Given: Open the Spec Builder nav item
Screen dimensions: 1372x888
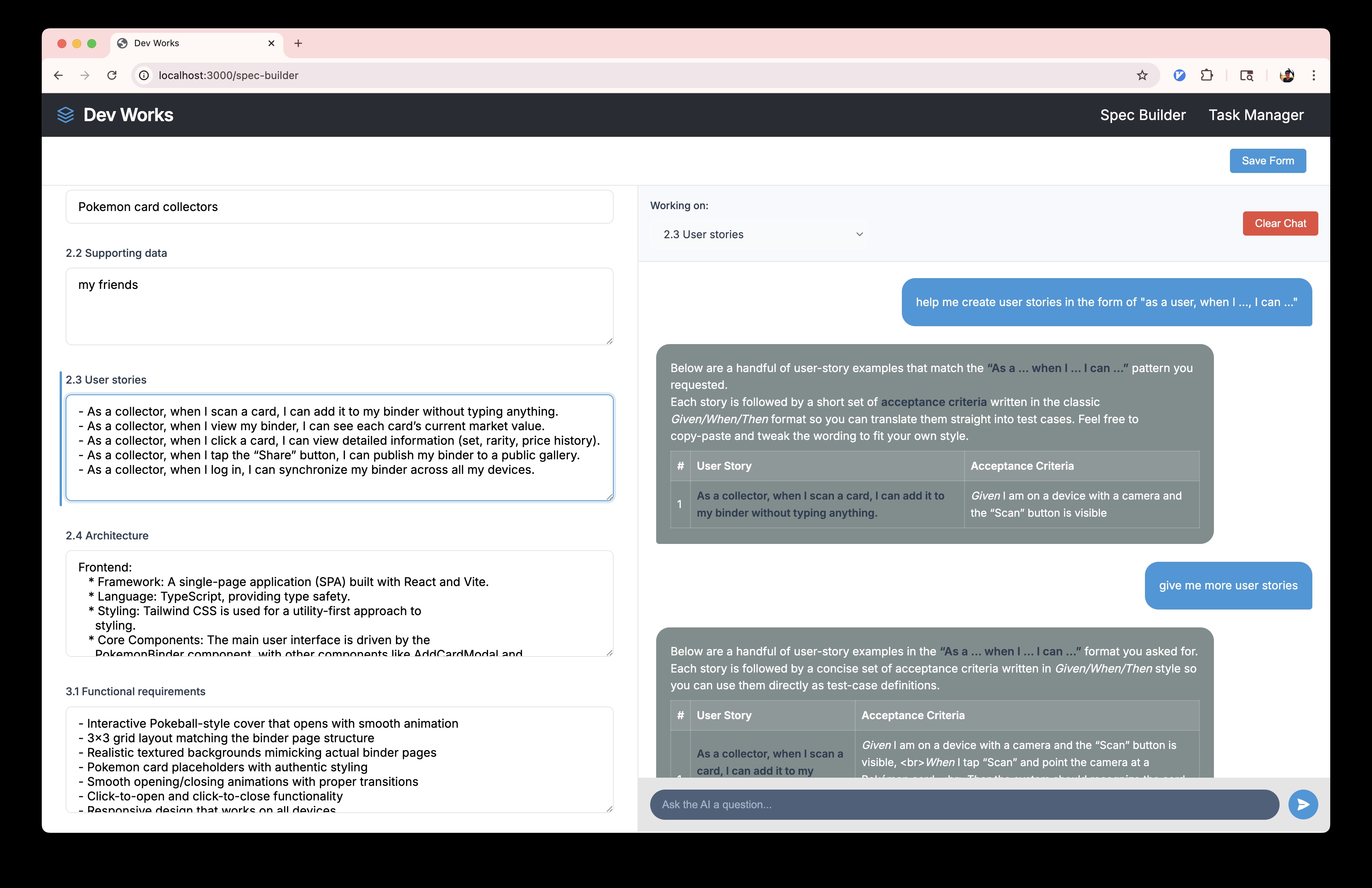Looking at the screenshot, I should pyautogui.click(x=1143, y=115).
